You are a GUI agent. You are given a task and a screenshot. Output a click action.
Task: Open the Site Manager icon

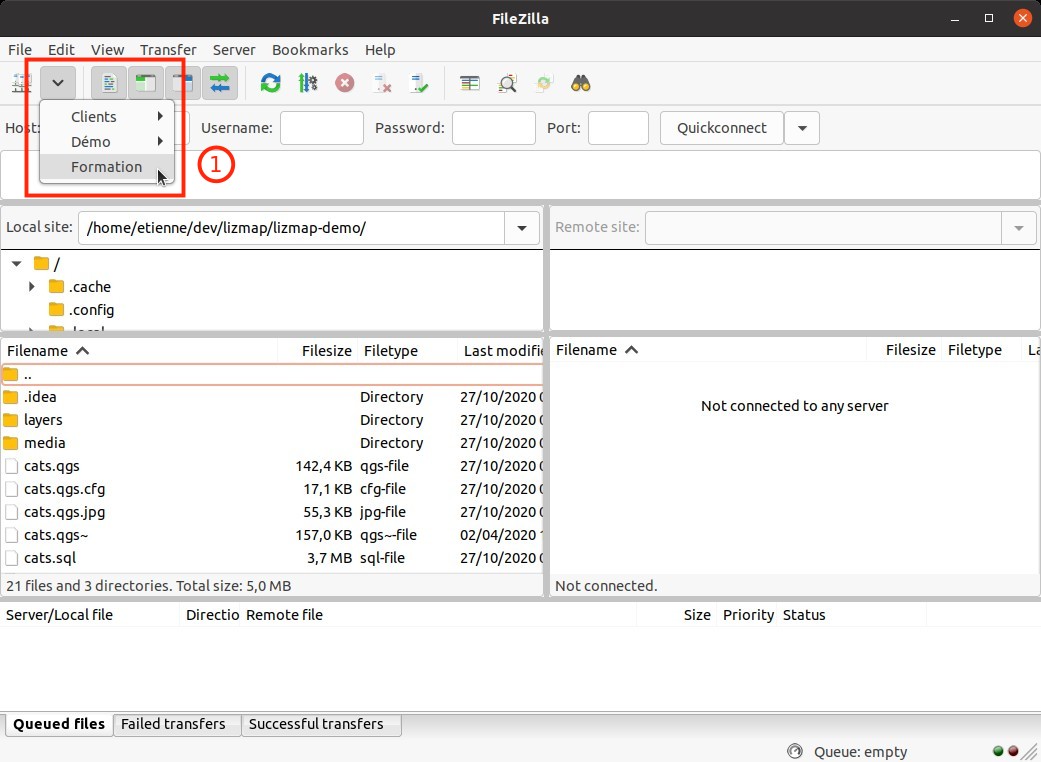tap(21, 83)
